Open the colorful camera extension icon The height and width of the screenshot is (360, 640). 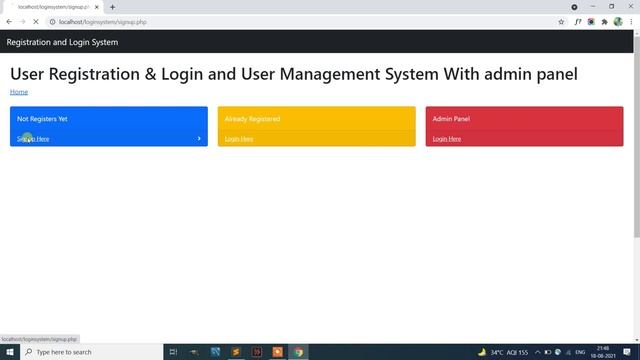point(591,22)
